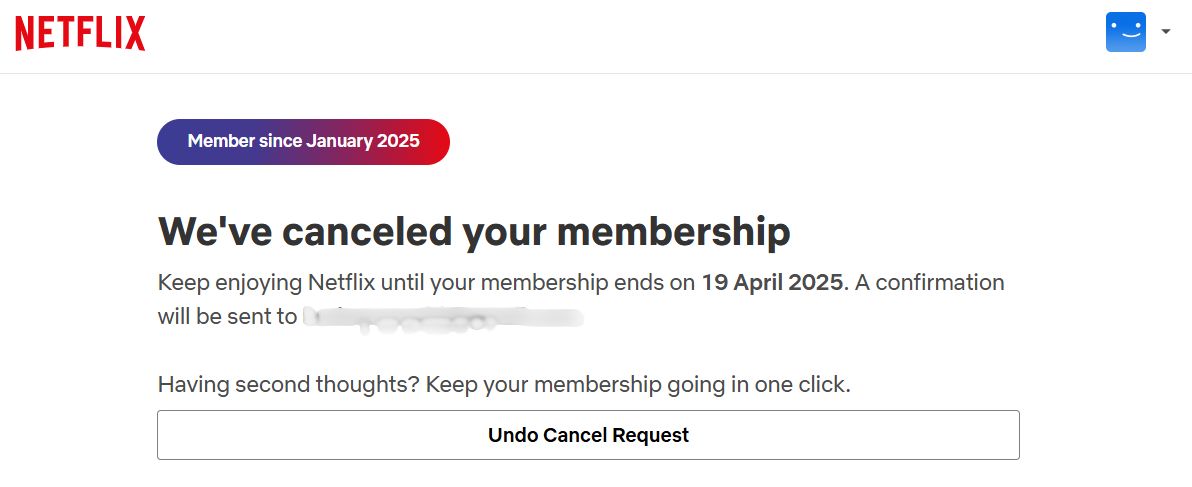The image size is (1192, 487).
Task: Click the letter N of the Netflix logo
Action: (24, 33)
